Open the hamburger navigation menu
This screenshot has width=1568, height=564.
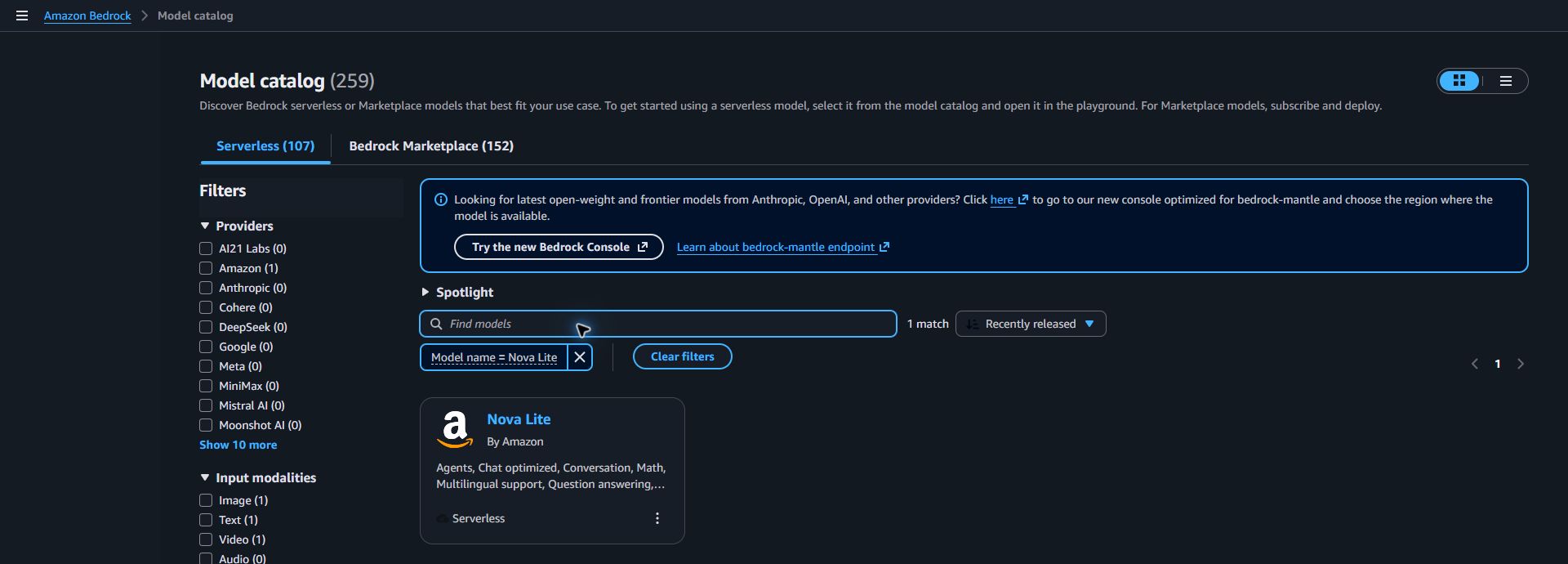pos(22,16)
